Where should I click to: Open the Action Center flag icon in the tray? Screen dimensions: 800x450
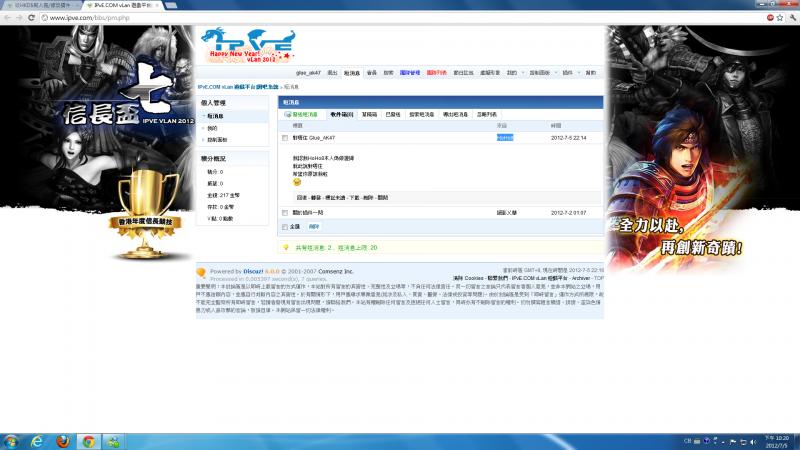pos(733,442)
